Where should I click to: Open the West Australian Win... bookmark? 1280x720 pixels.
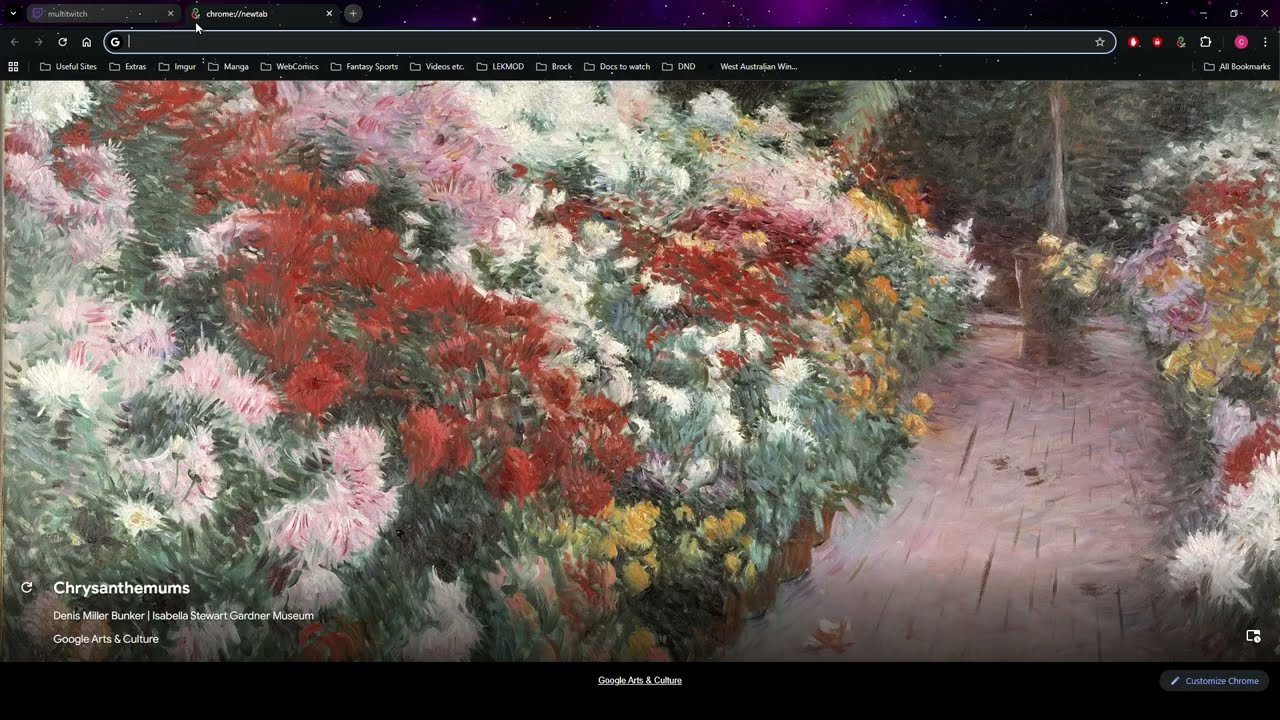coord(751,67)
